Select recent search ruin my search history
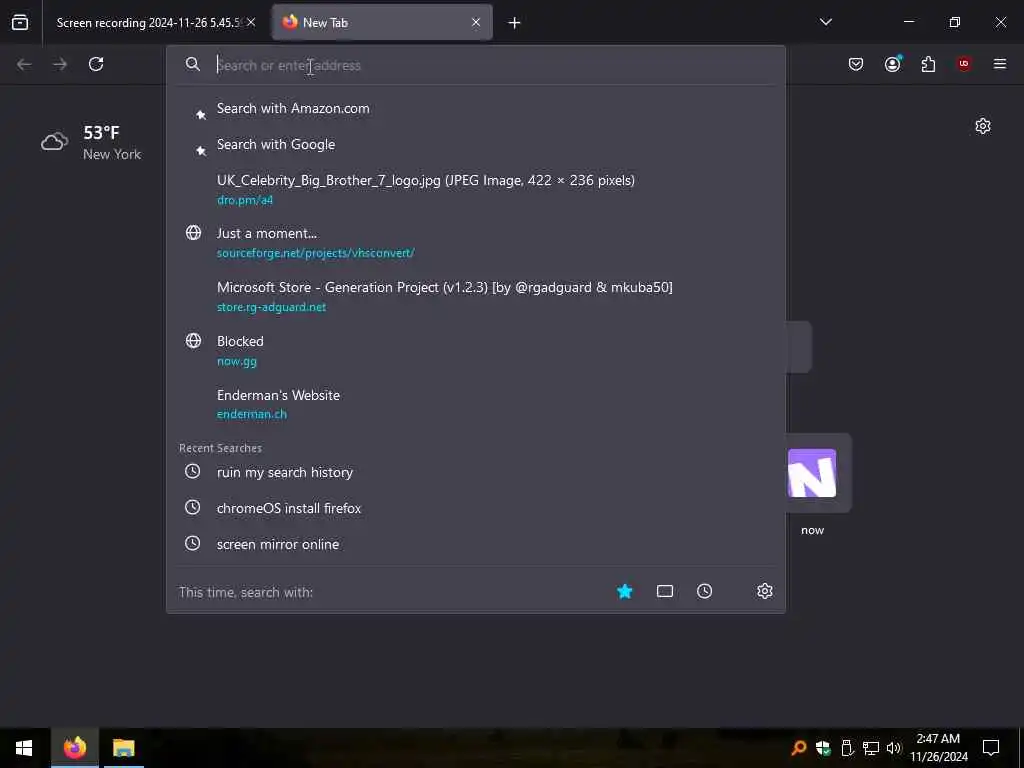 pyautogui.click(x=475, y=472)
